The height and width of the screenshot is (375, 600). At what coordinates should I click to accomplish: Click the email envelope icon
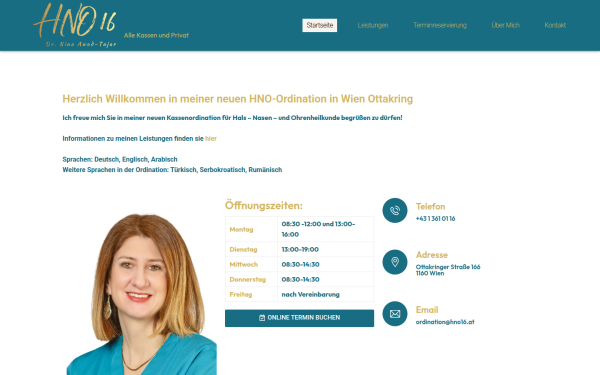pyautogui.click(x=395, y=314)
